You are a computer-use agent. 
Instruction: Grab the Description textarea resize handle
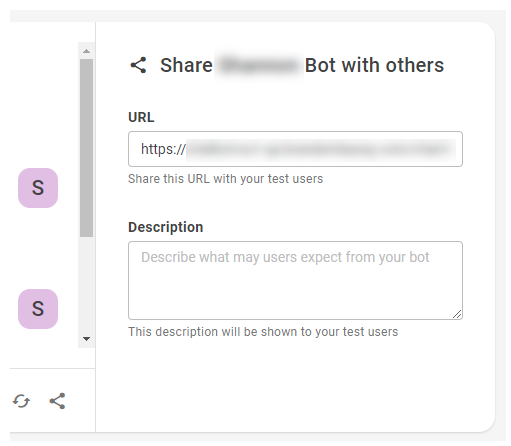pyautogui.click(x=457, y=314)
